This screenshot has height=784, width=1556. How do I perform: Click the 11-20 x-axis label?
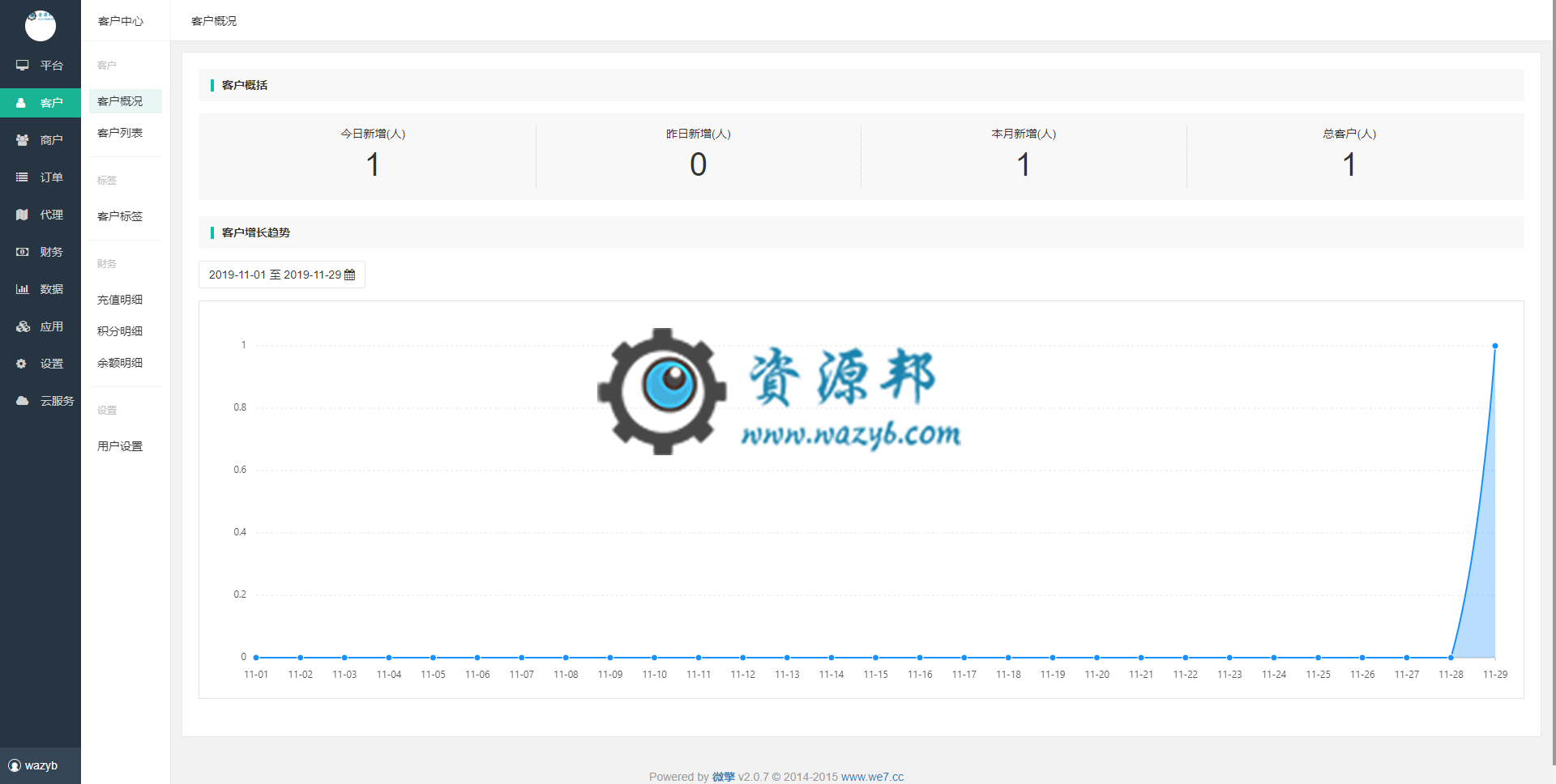point(1096,675)
